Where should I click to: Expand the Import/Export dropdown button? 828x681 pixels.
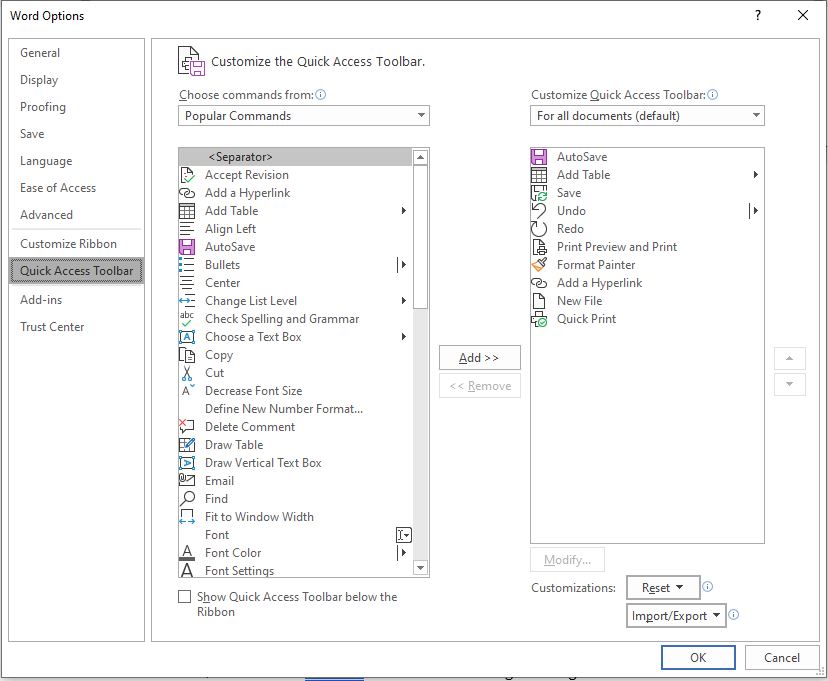click(676, 616)
